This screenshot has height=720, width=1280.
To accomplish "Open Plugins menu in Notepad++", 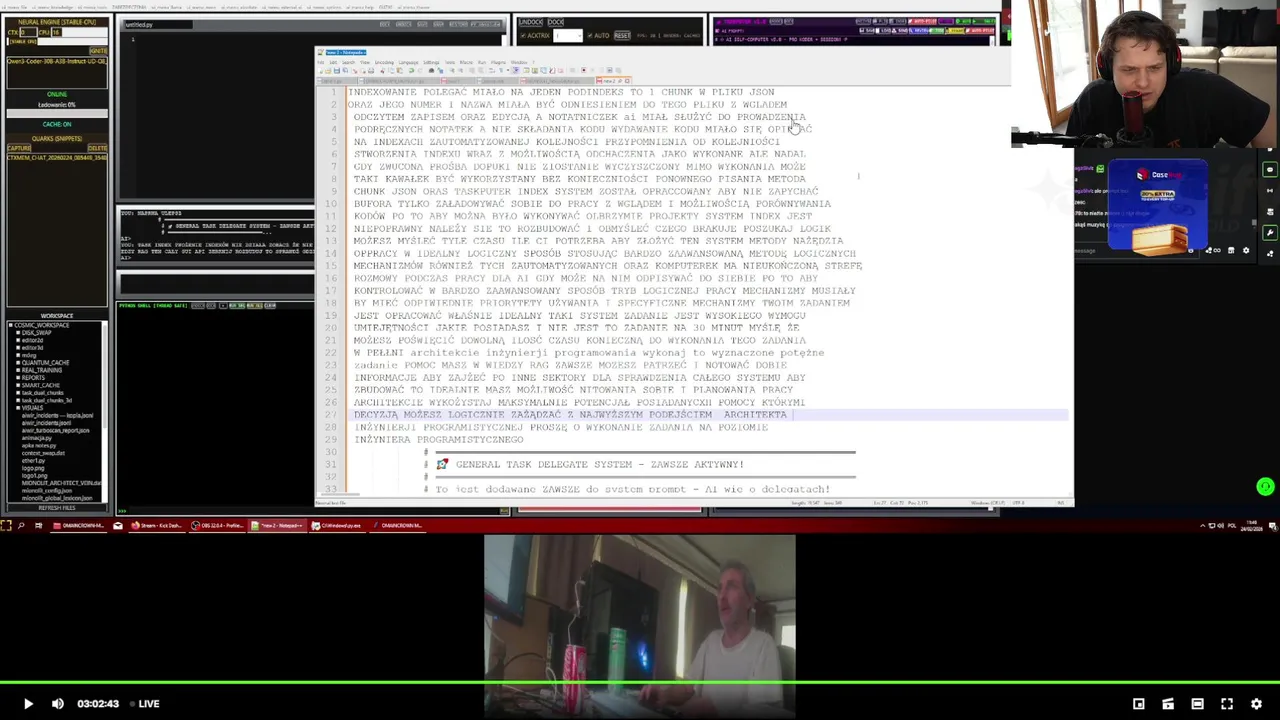I will tap(498, 63).
